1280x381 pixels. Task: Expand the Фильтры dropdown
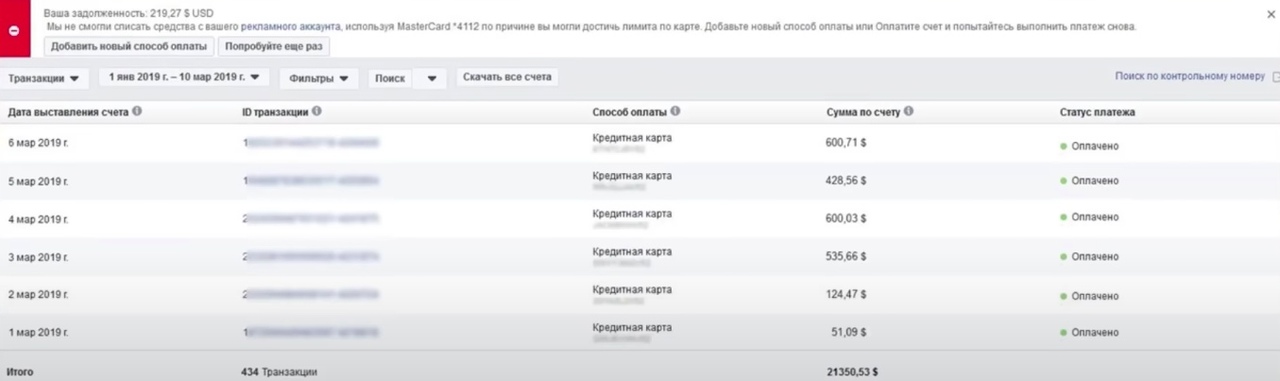click(x=319, y=78)
